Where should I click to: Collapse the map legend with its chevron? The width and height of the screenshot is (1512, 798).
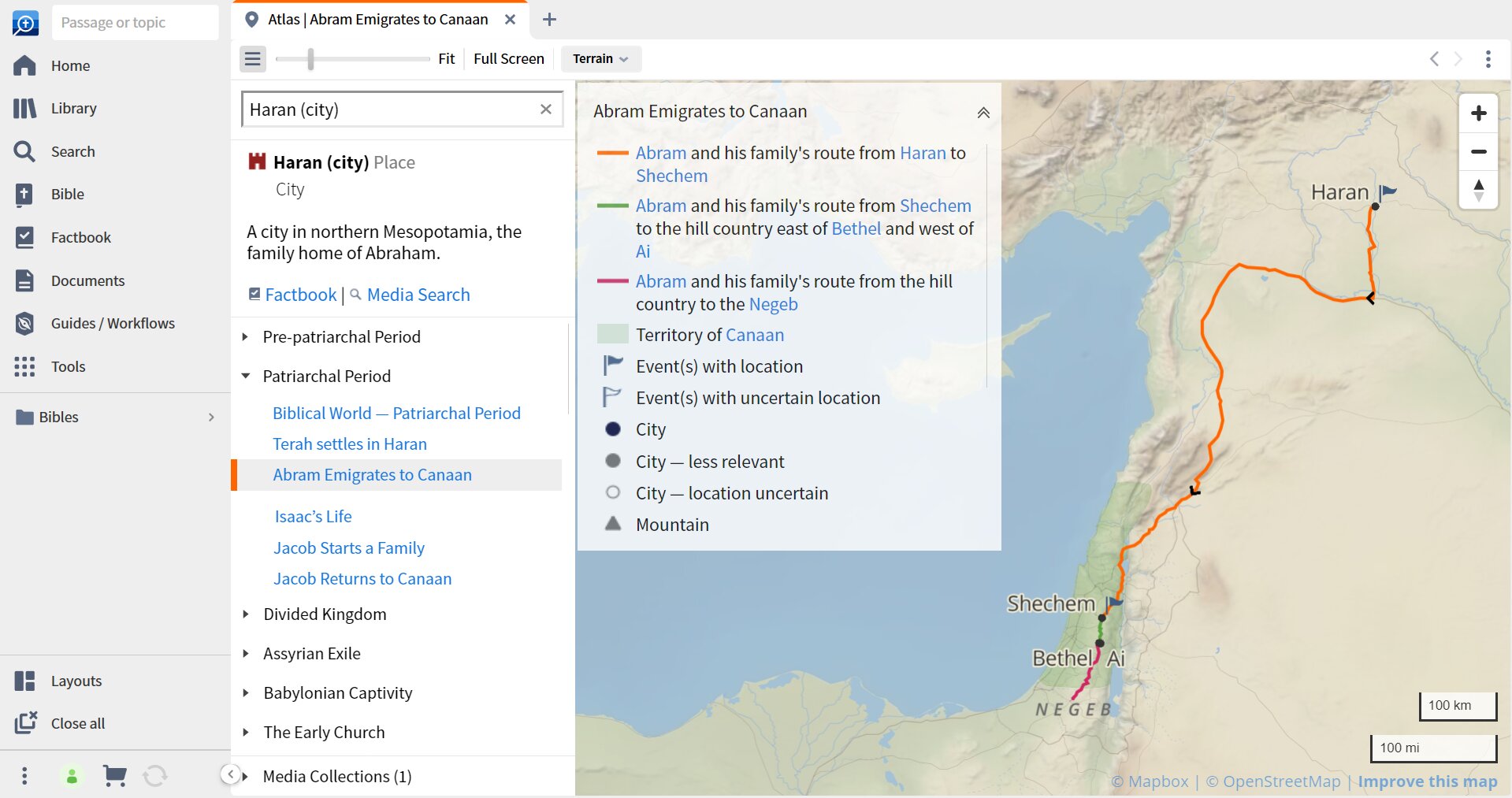pos(983,113)
